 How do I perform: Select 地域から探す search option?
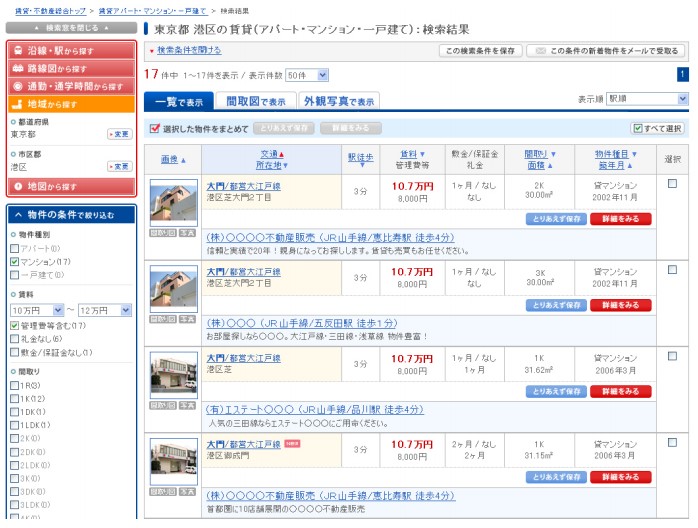tap(71, 104)
